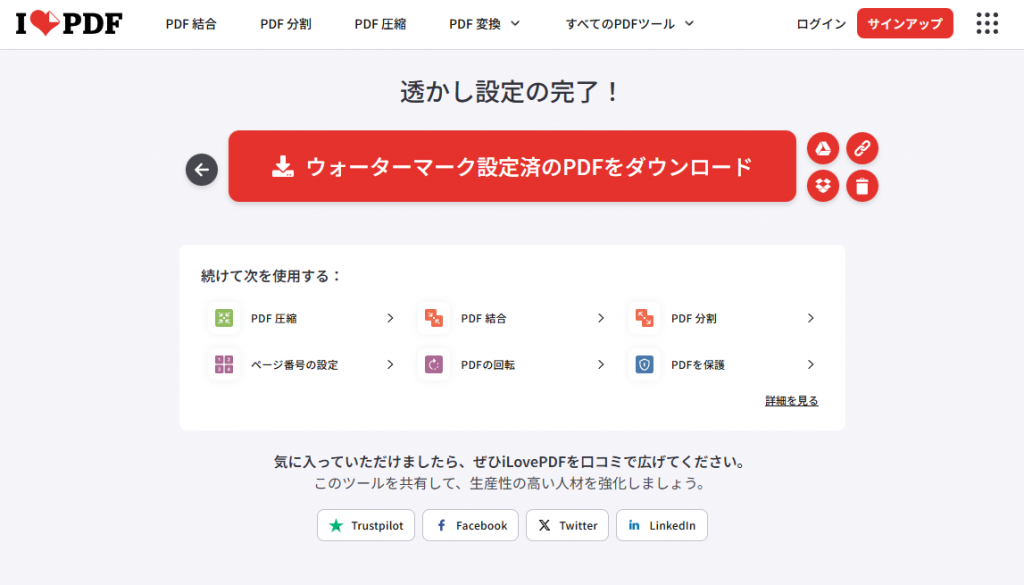The image size is (1024, 585).
Task: Expand the PDF変換 dropdown menu
Action: (484, 23)
